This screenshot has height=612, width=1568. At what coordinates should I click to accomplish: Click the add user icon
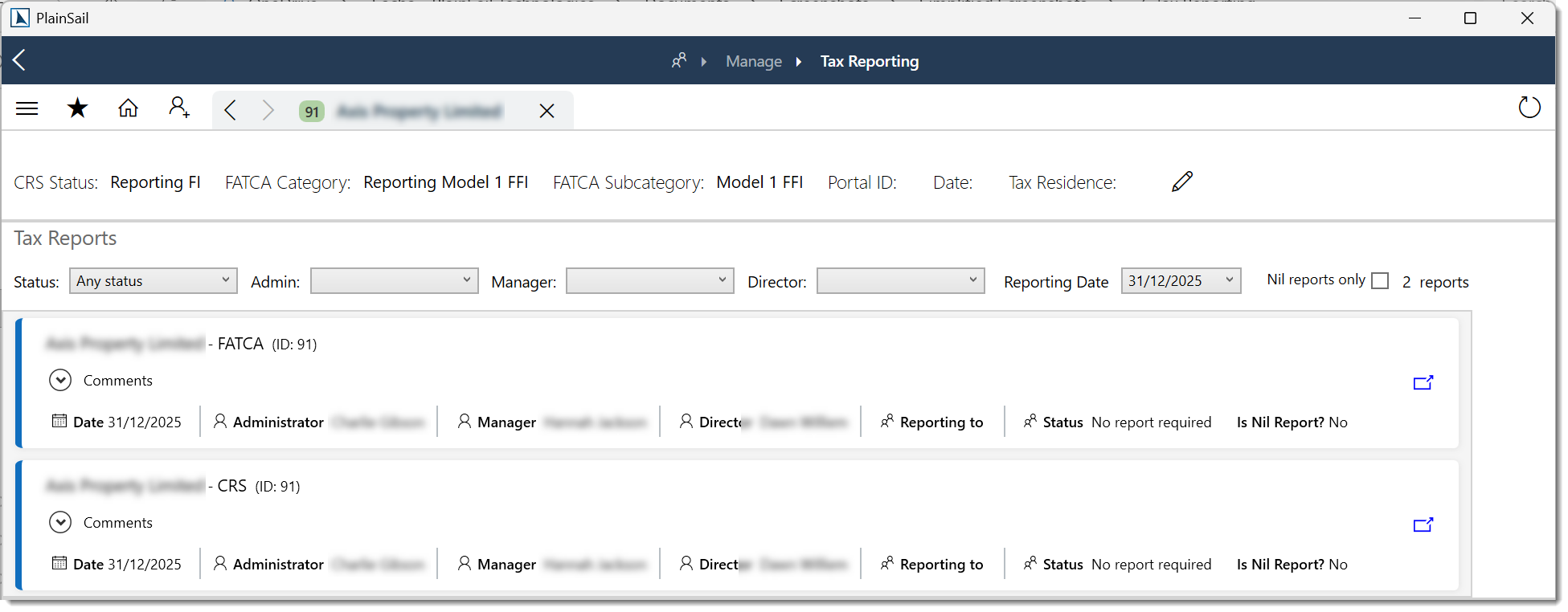click(179, 108)
